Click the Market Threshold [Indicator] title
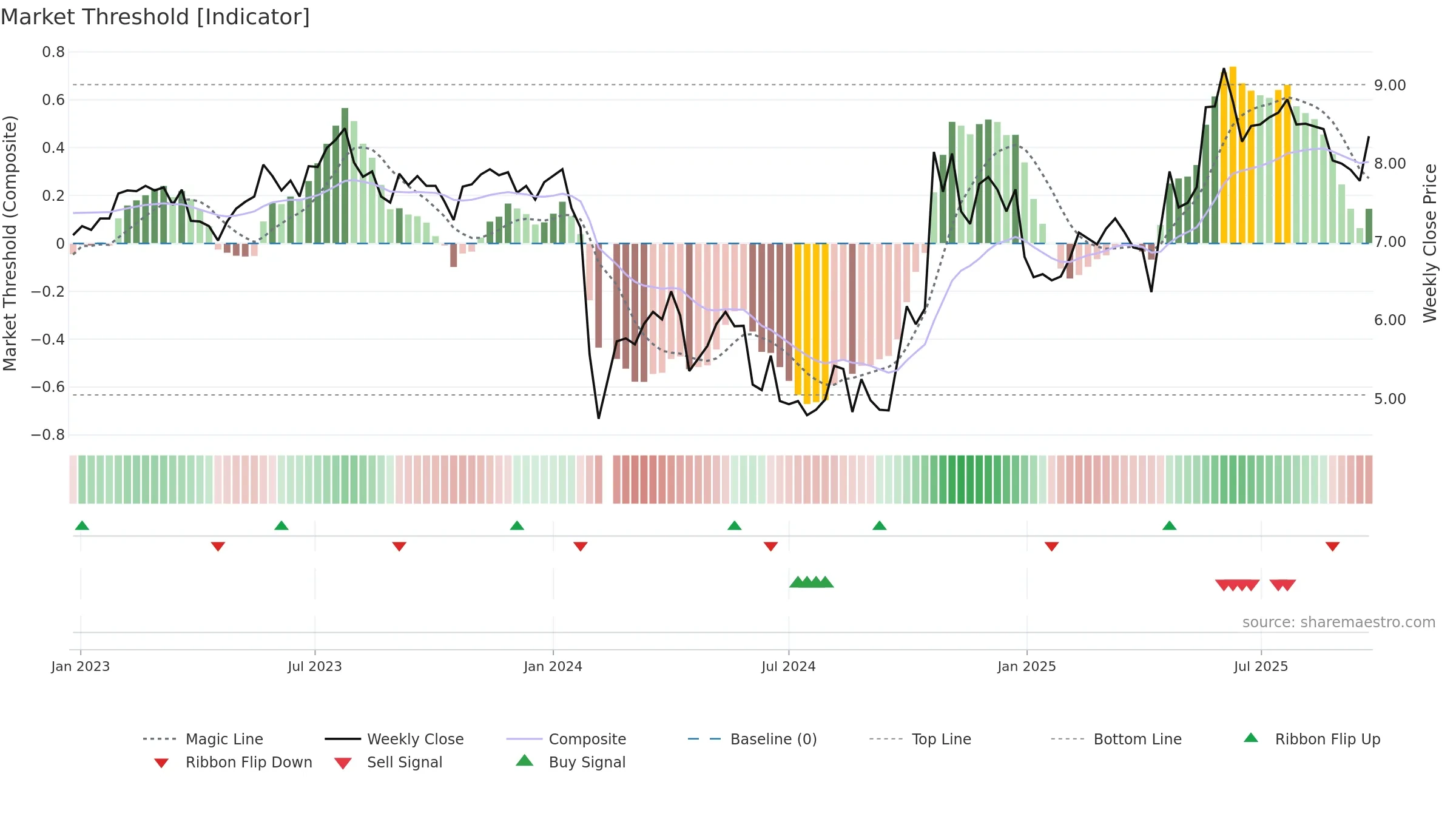This screenshot has height=819, width=1456. click(155, 17)
